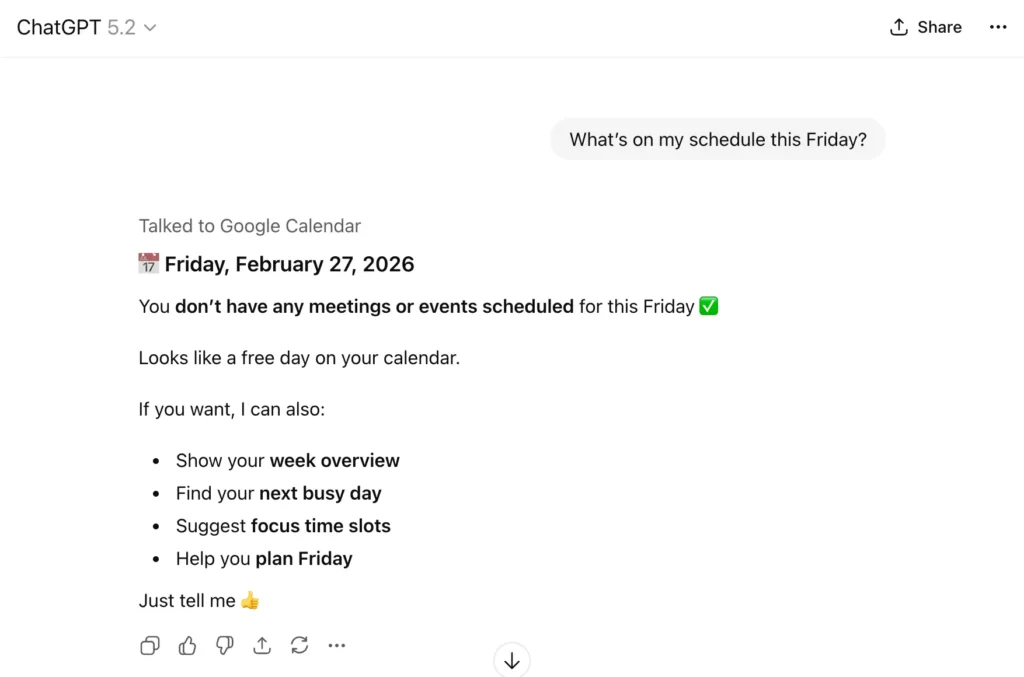
Task: Open the model menu from the title bar
Action: click(x=87, y=27)
